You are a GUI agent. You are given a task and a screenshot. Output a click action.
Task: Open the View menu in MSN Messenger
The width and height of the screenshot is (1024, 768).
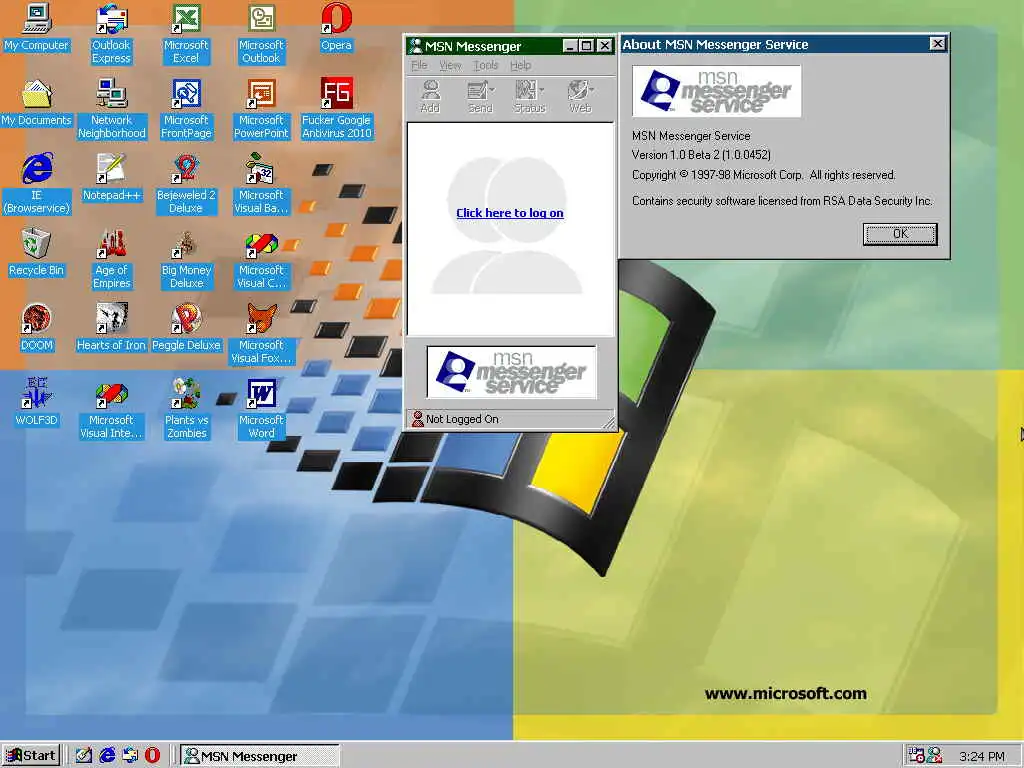tap(450, 65)
